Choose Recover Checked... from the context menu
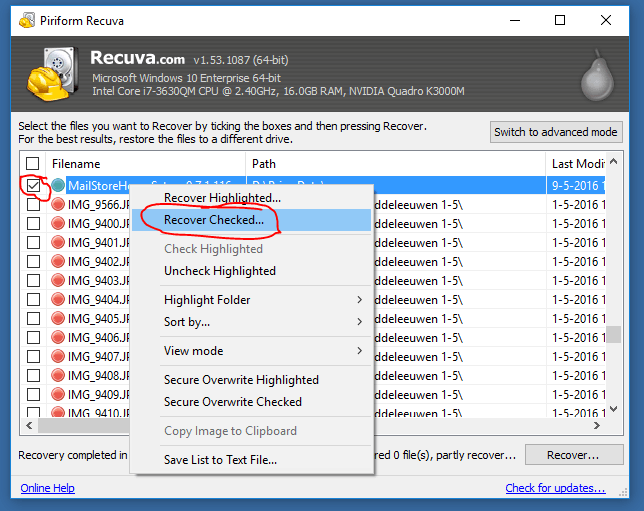 pos(251,220)
